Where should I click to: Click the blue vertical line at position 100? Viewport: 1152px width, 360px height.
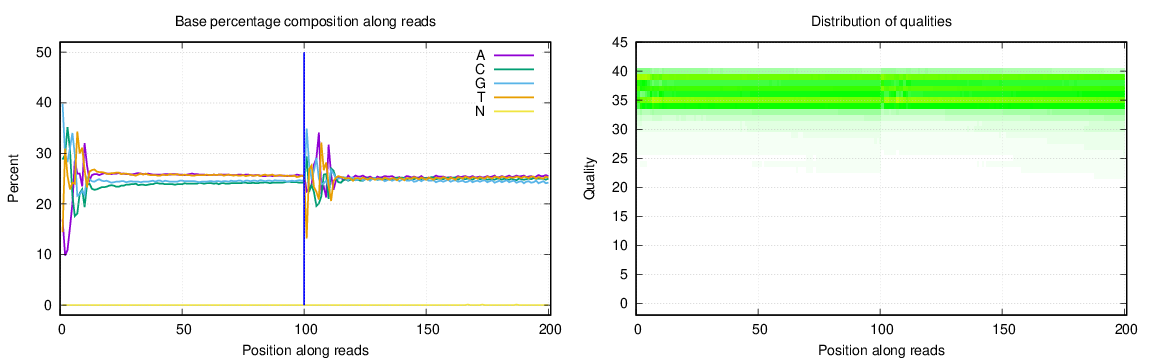304,179
